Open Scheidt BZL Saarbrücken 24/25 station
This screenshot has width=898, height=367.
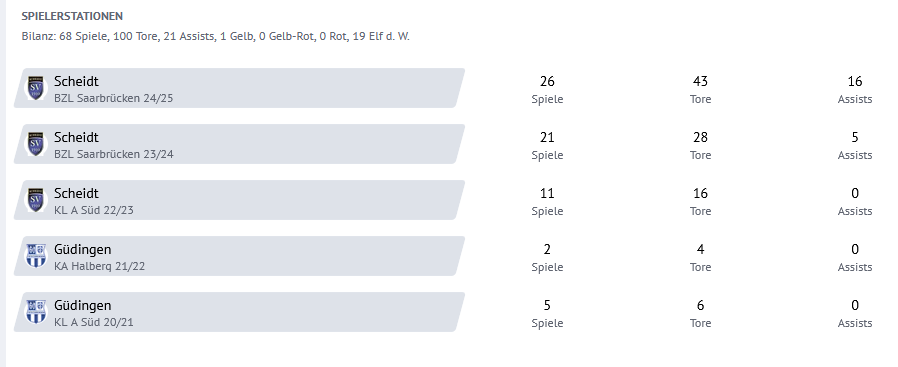pos(239,88)
